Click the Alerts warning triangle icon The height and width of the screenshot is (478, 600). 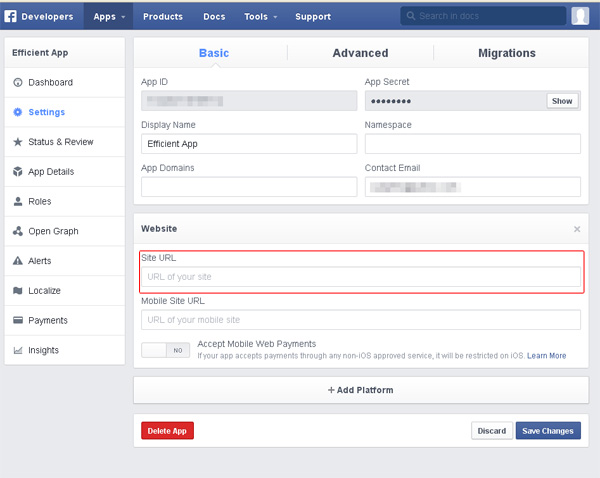(x=18, y=261)
